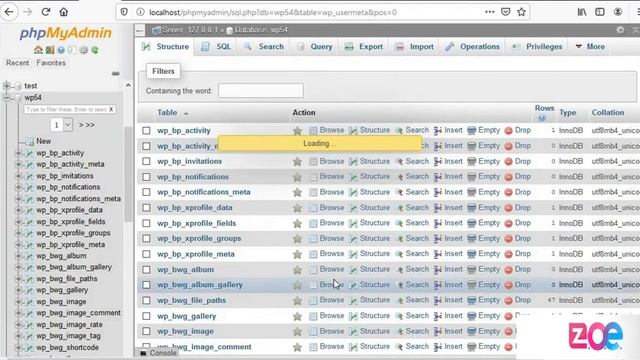This screenshot has height=360, width=640.
Task: Check the wp_bp_invitations checkbox
Action: [146, 162]
